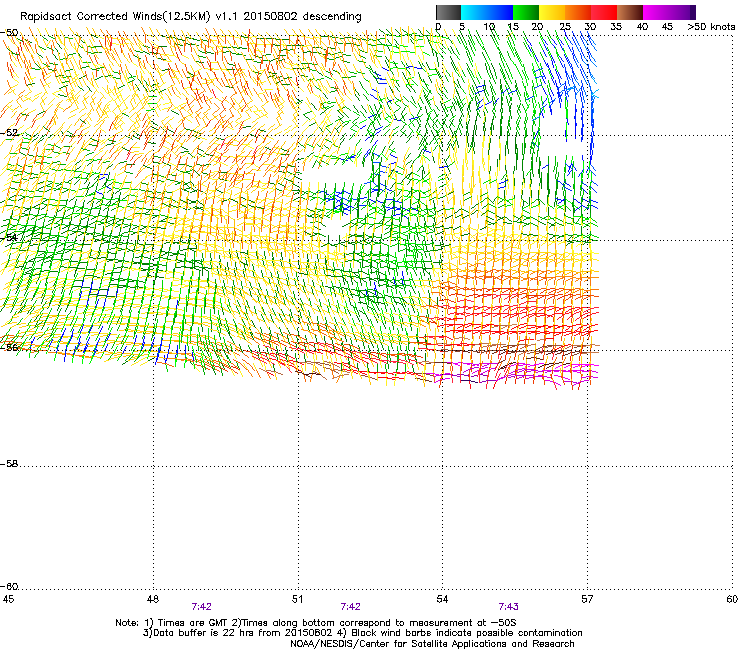Click the '54' longitude axis label
The image size is (740, 650).
click(442, 599)
